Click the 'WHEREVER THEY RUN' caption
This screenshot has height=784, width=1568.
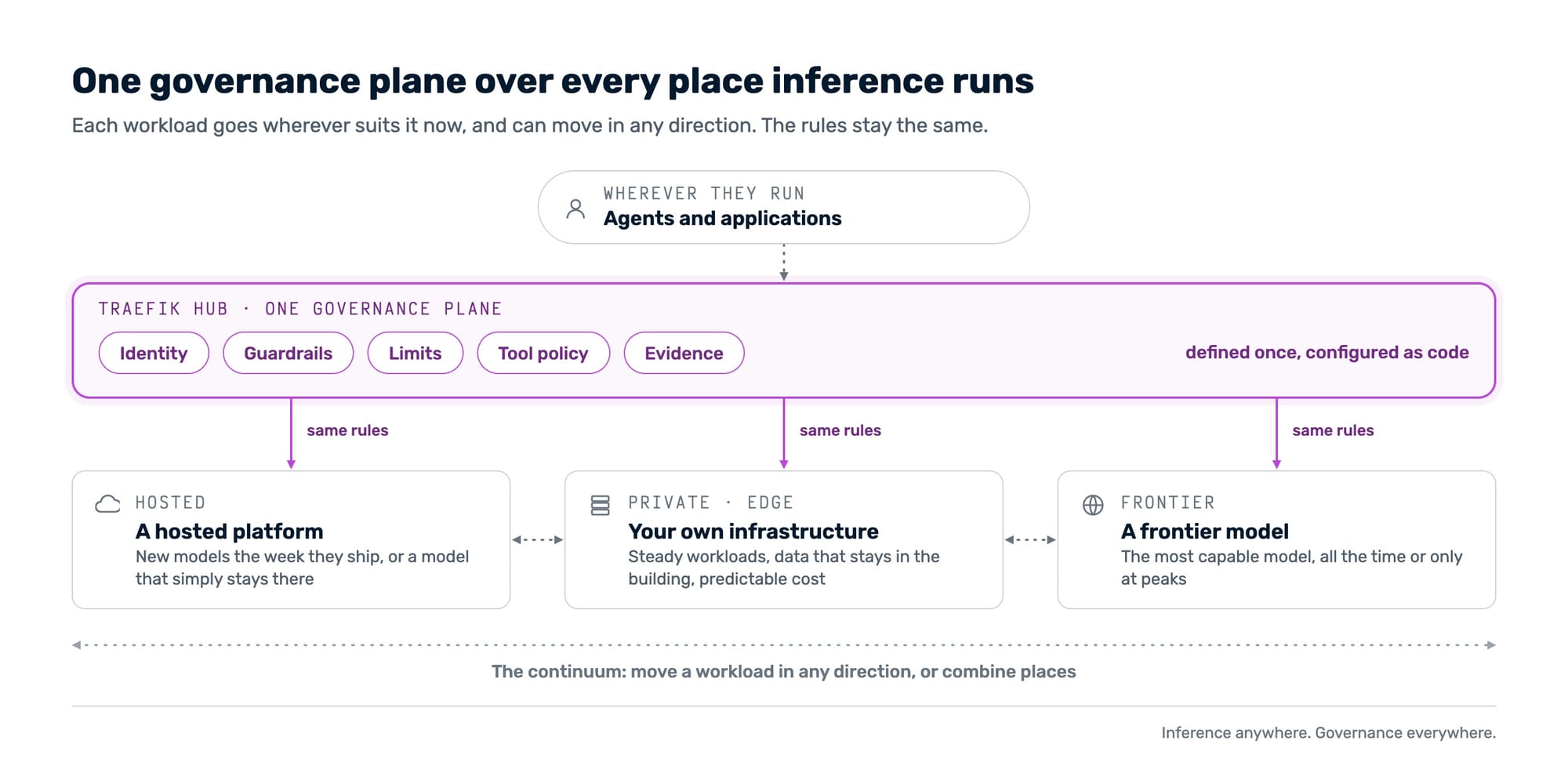(704, 193)
